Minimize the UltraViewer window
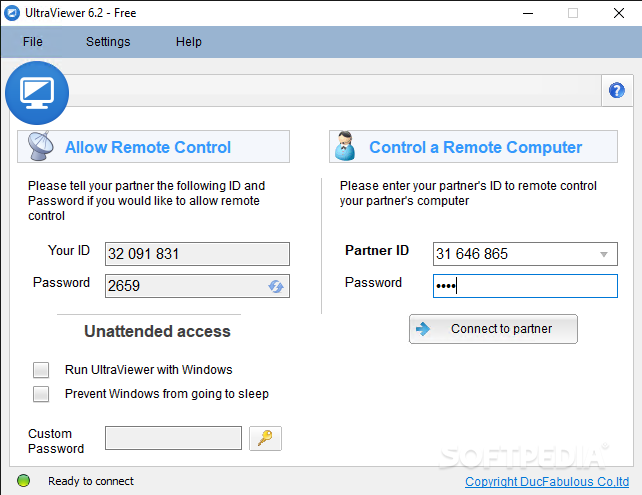The width and height of the screenshot is (642, 495). 528,13
